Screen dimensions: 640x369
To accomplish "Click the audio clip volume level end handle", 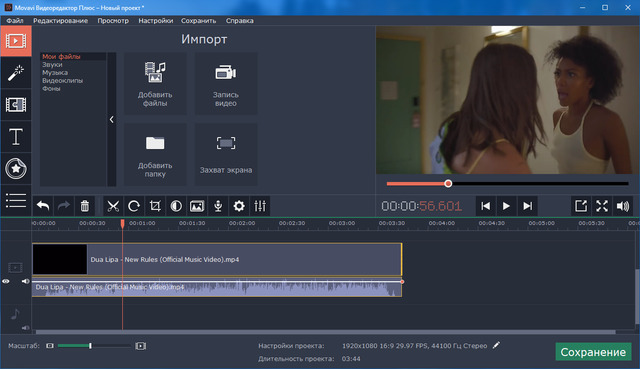I will pos(402,282).
